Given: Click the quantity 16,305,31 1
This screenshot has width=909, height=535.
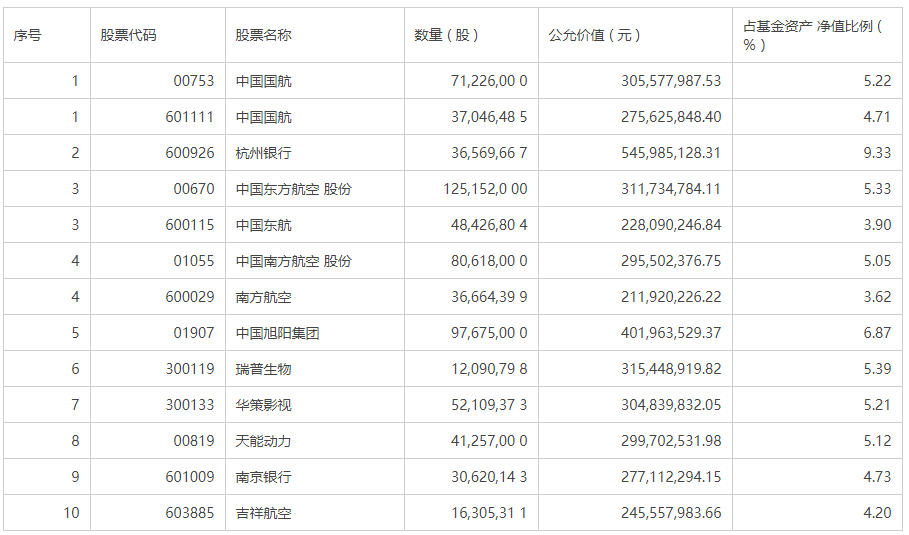Looking at the screenshot, I should pos(489,513).
